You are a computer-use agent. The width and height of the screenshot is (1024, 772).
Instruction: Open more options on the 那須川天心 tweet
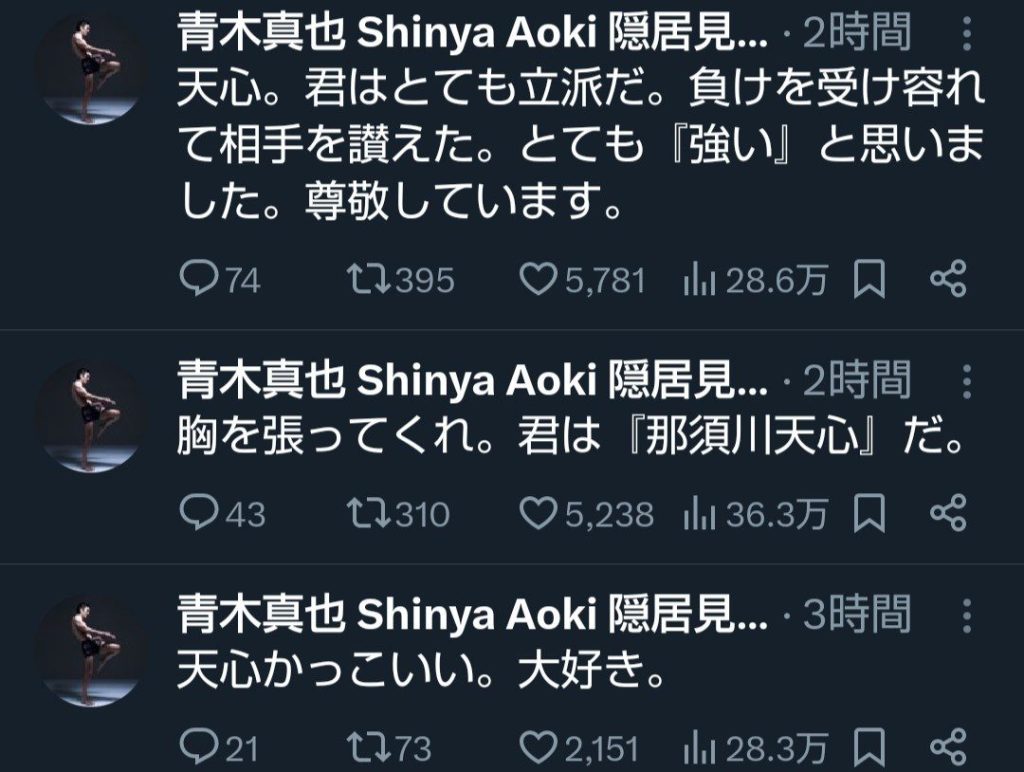pos(965,382)
